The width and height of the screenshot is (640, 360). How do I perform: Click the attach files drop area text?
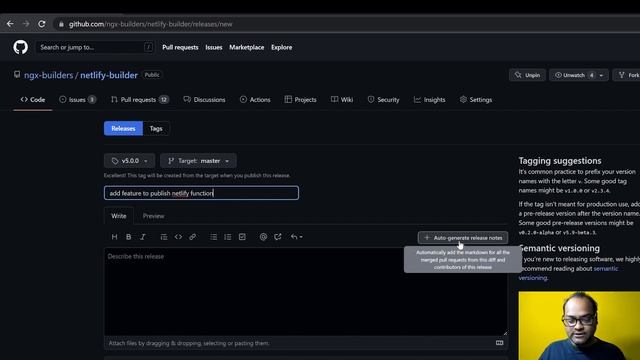(x=189, y=343)
